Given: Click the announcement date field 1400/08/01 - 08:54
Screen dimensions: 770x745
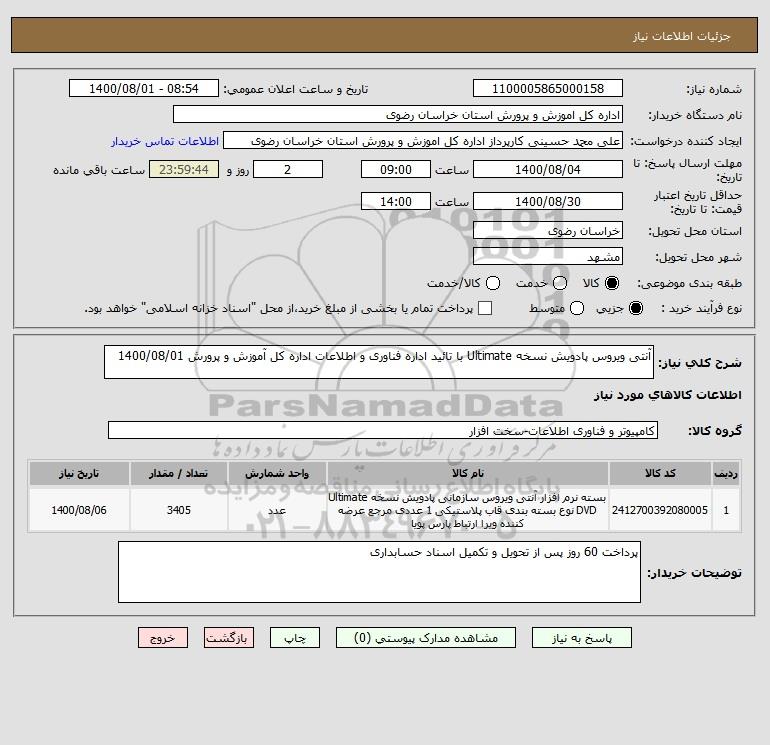Looking at the screenshot, I should (x=143, y=88).
